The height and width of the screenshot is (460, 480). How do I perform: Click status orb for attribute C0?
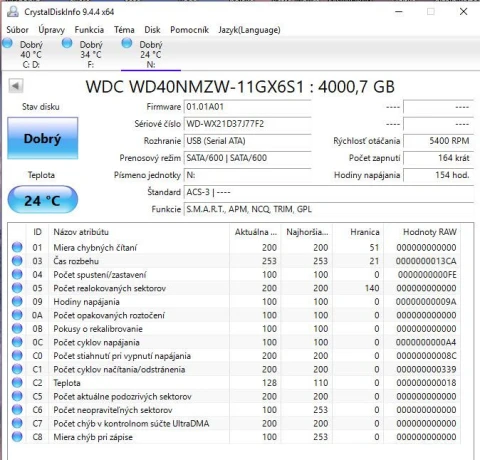coord(17,355)
